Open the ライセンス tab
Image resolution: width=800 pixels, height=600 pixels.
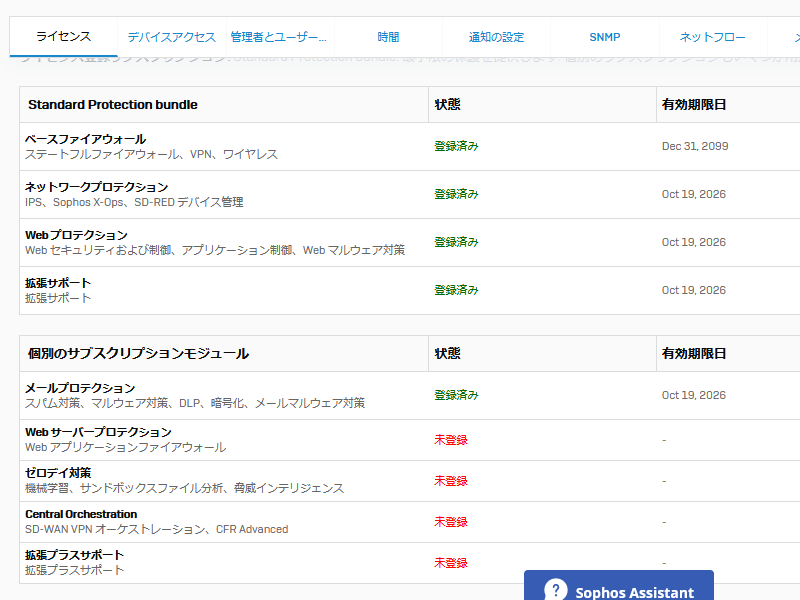coord(63,37)
